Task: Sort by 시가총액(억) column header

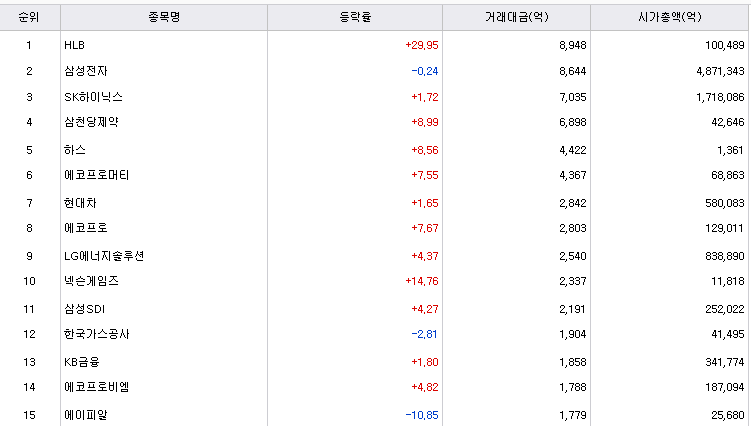Action: (x=670, y=17)
